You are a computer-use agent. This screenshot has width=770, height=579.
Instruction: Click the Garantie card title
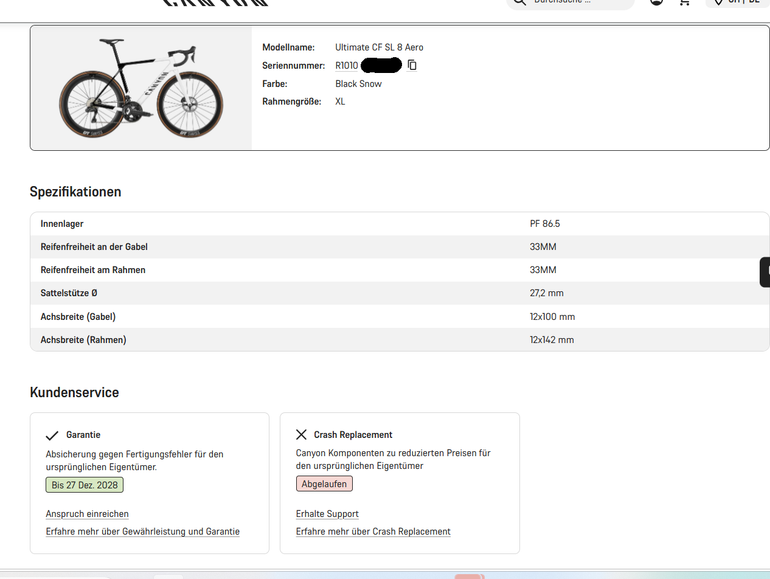(83, 435)
